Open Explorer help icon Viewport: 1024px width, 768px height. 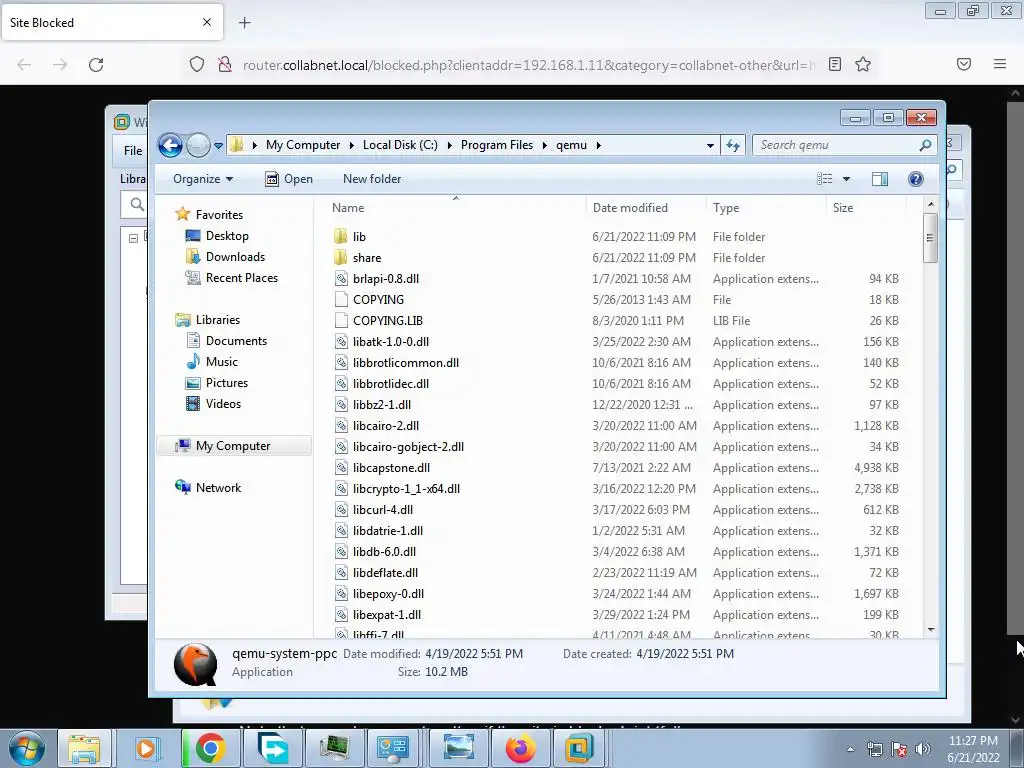click(x=916, y=179)
